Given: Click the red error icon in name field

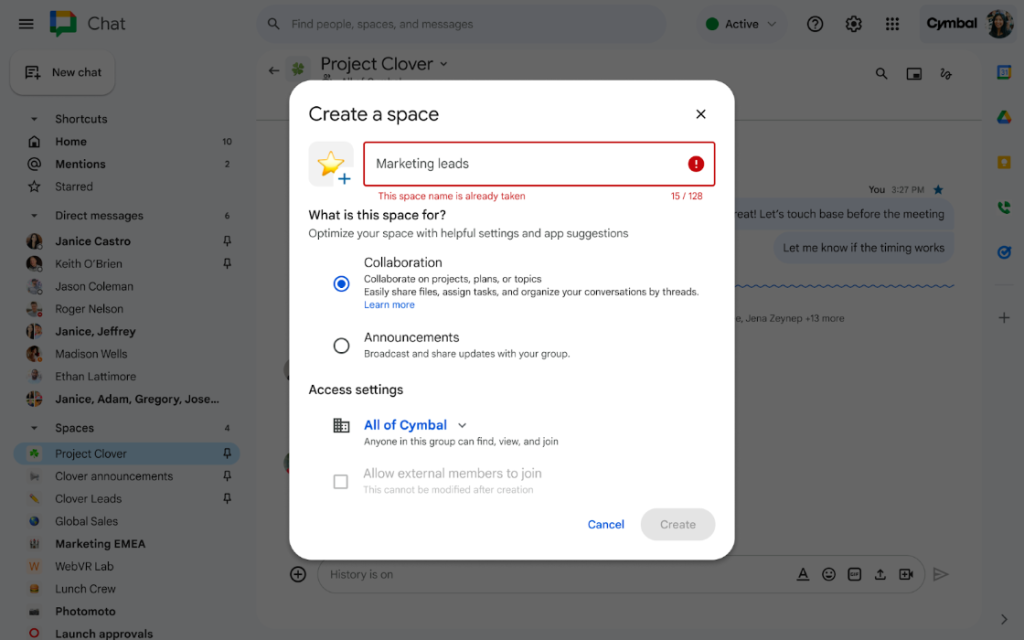Looking at the screenshot, I should click(x=696, y=164).
